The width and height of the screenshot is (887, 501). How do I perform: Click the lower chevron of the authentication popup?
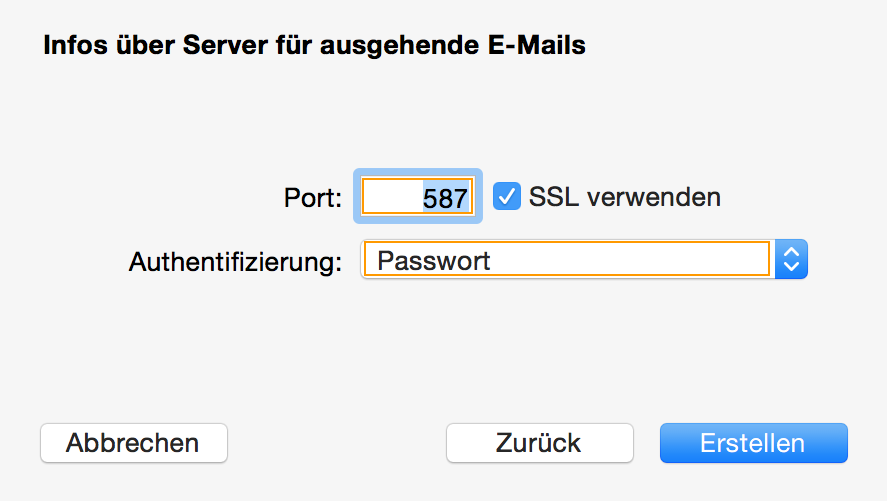pyautogui.click(x=791, y=268)
